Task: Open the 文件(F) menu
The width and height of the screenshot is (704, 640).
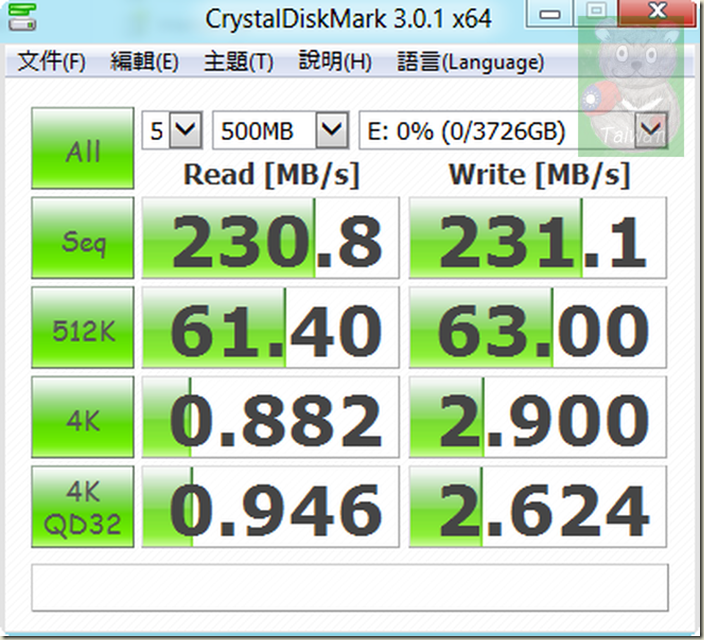Action: pos(51,62)
